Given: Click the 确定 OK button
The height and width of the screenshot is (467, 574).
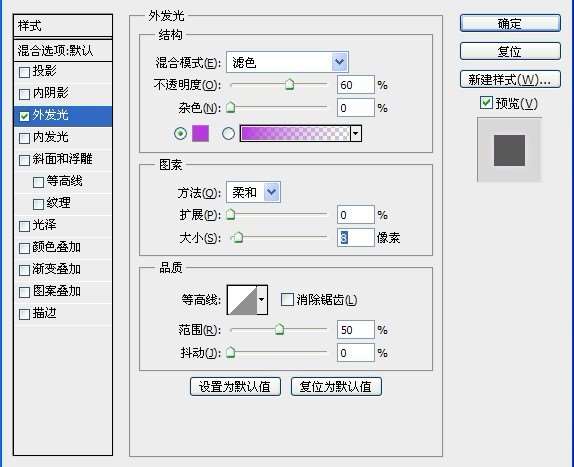Looking at the screenshot, I should (x=510, y=23).
